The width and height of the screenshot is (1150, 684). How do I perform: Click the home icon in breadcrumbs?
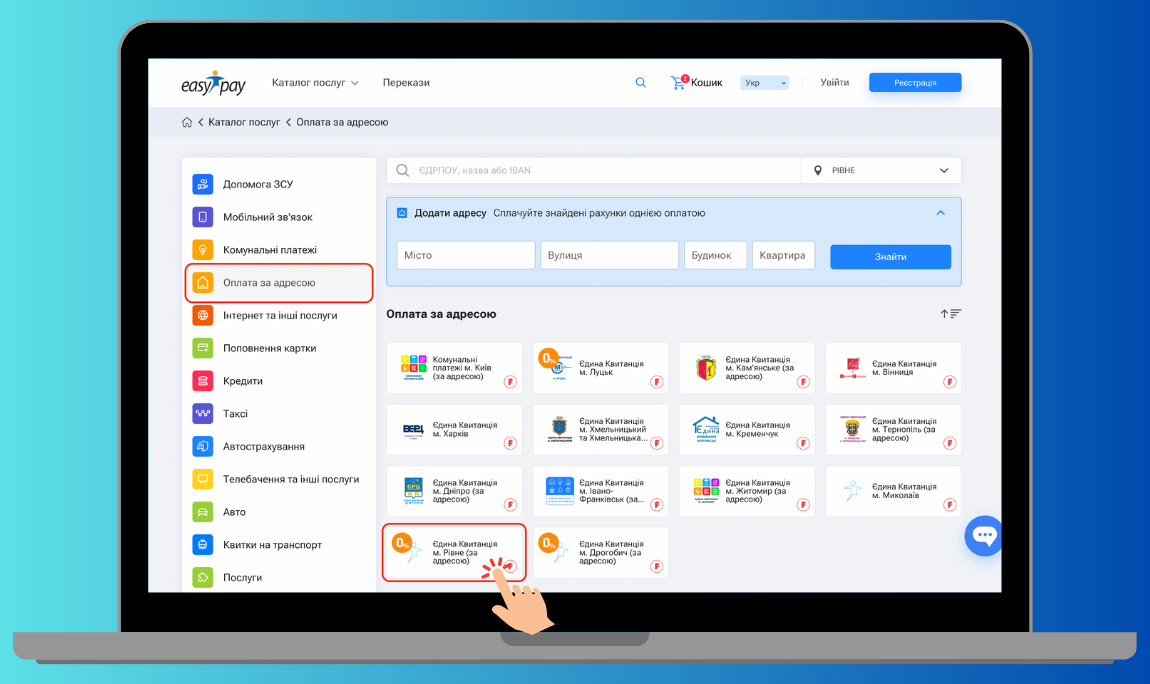[x=187, y=122]
